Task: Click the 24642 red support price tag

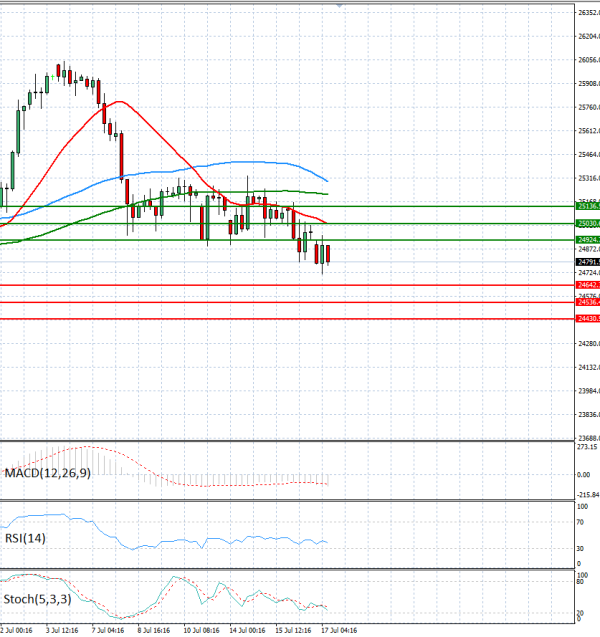Action: pos(588,285)
